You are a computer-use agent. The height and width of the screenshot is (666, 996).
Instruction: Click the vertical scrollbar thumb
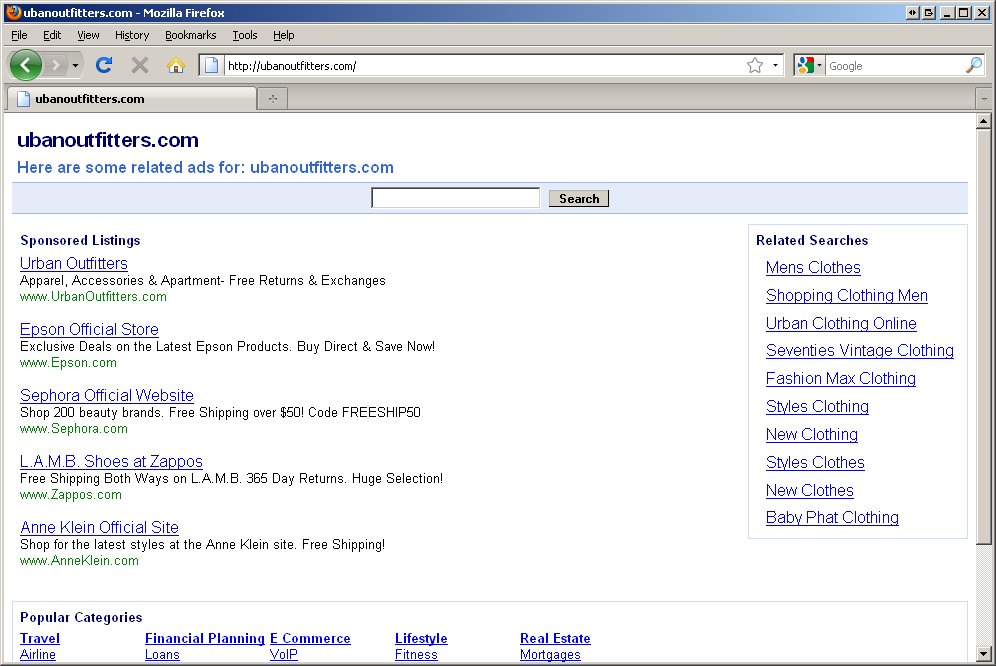point(983,337)
